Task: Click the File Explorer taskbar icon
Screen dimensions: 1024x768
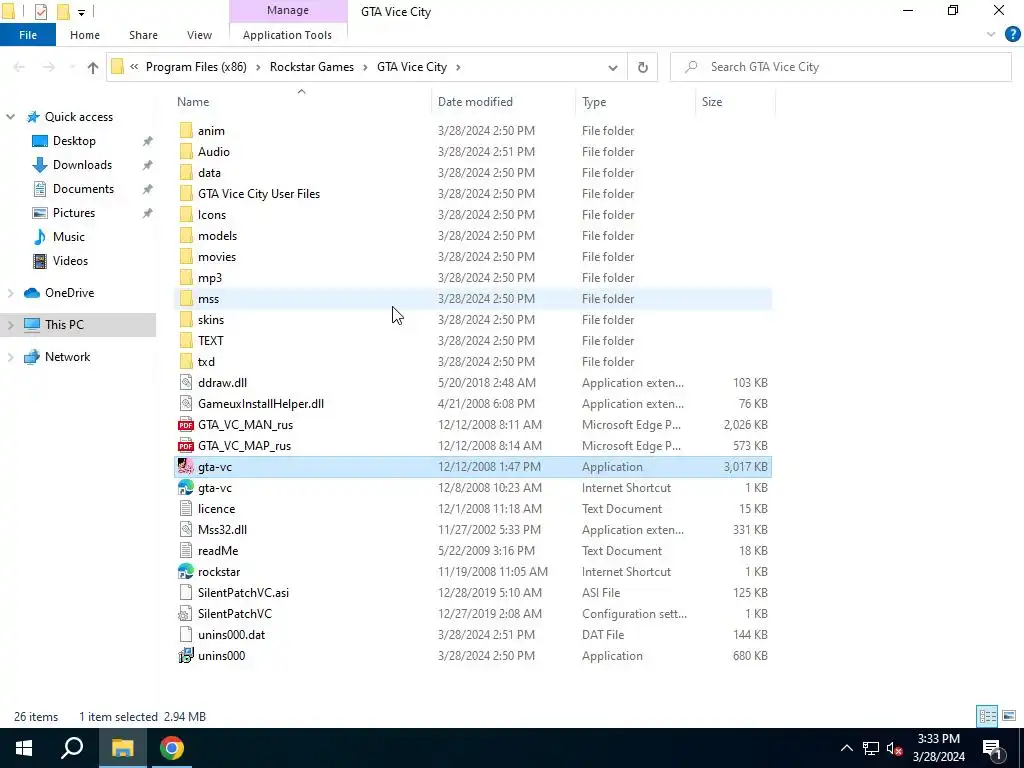Action: tap(122, 748)
